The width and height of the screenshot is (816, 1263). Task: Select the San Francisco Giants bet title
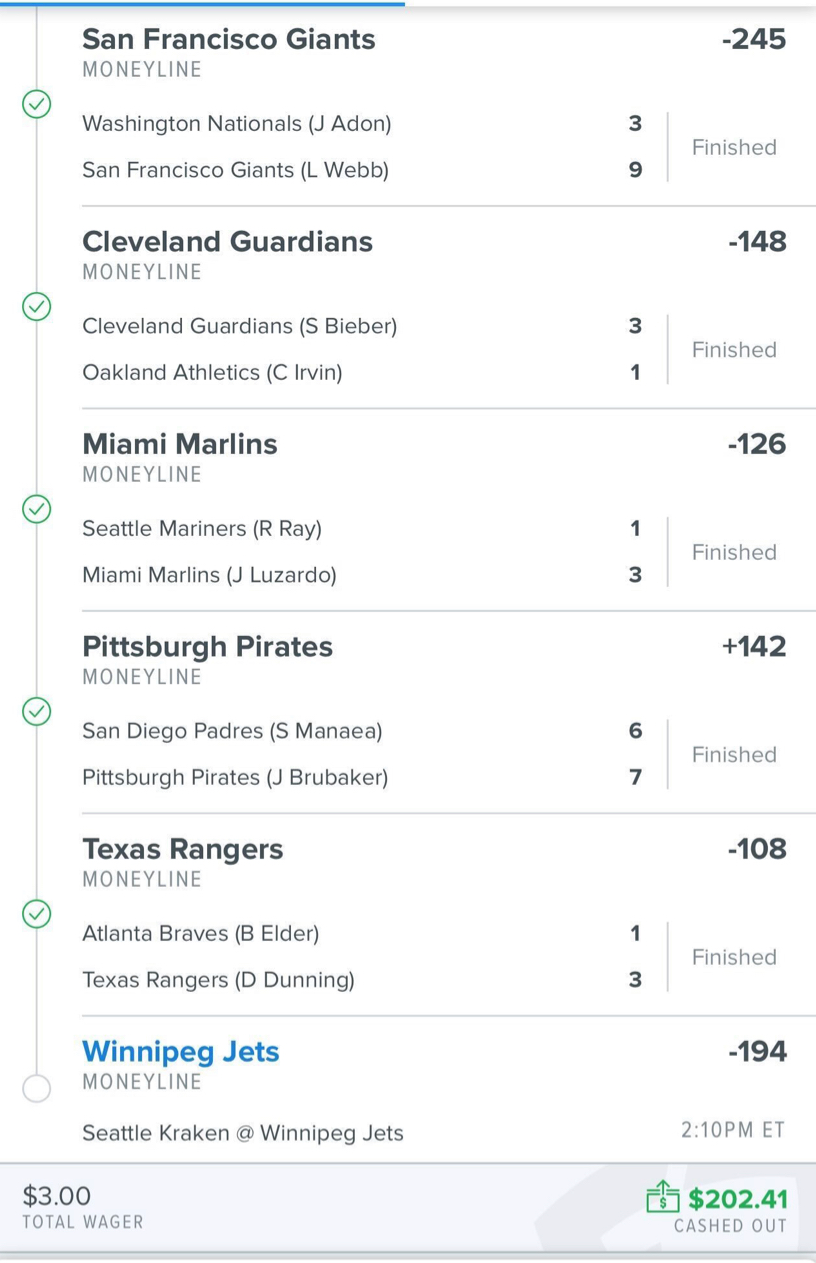[x=229, y=39]
